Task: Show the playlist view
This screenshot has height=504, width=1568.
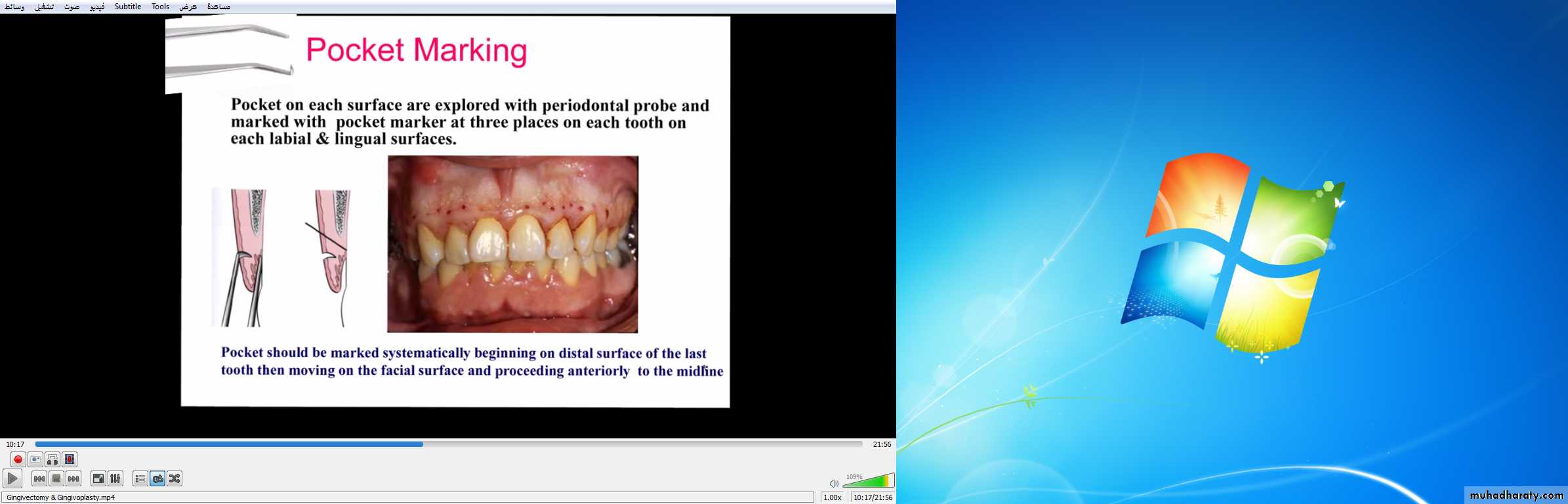Action: click(x=140, y=479)
